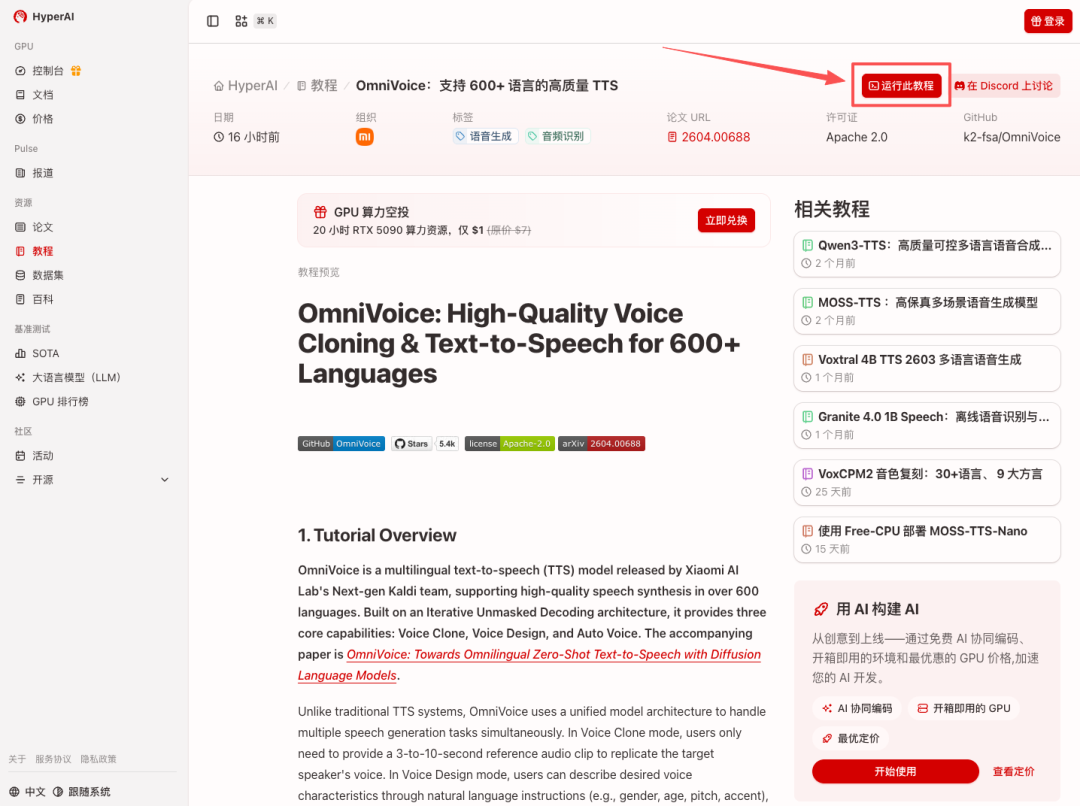1080x806 pixels.
Task: Click 关于 footer link
Action: tap(17, 759)
